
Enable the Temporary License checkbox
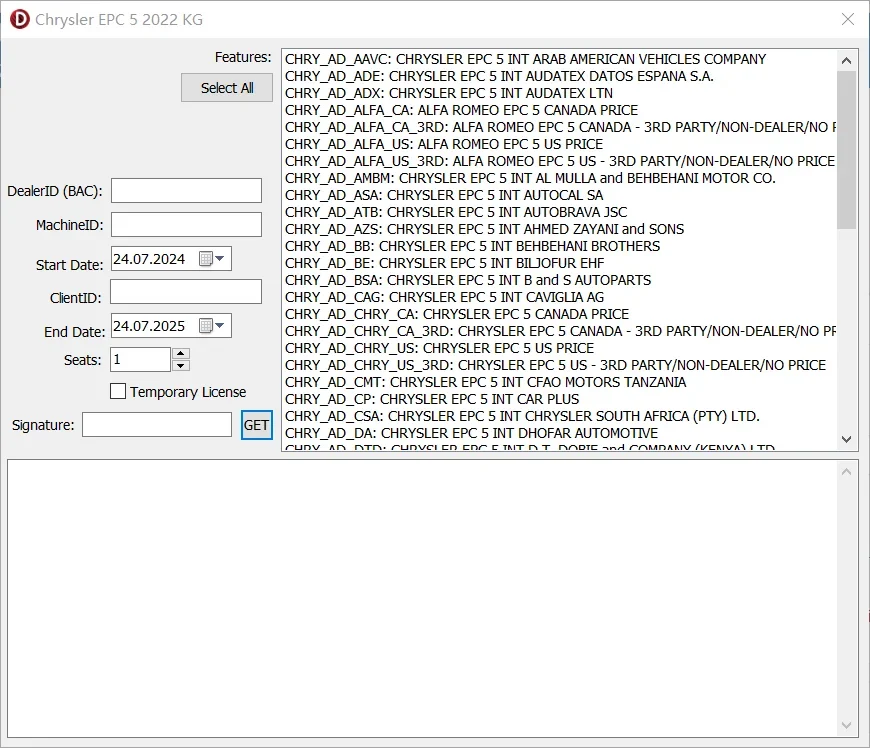[118, 391]
